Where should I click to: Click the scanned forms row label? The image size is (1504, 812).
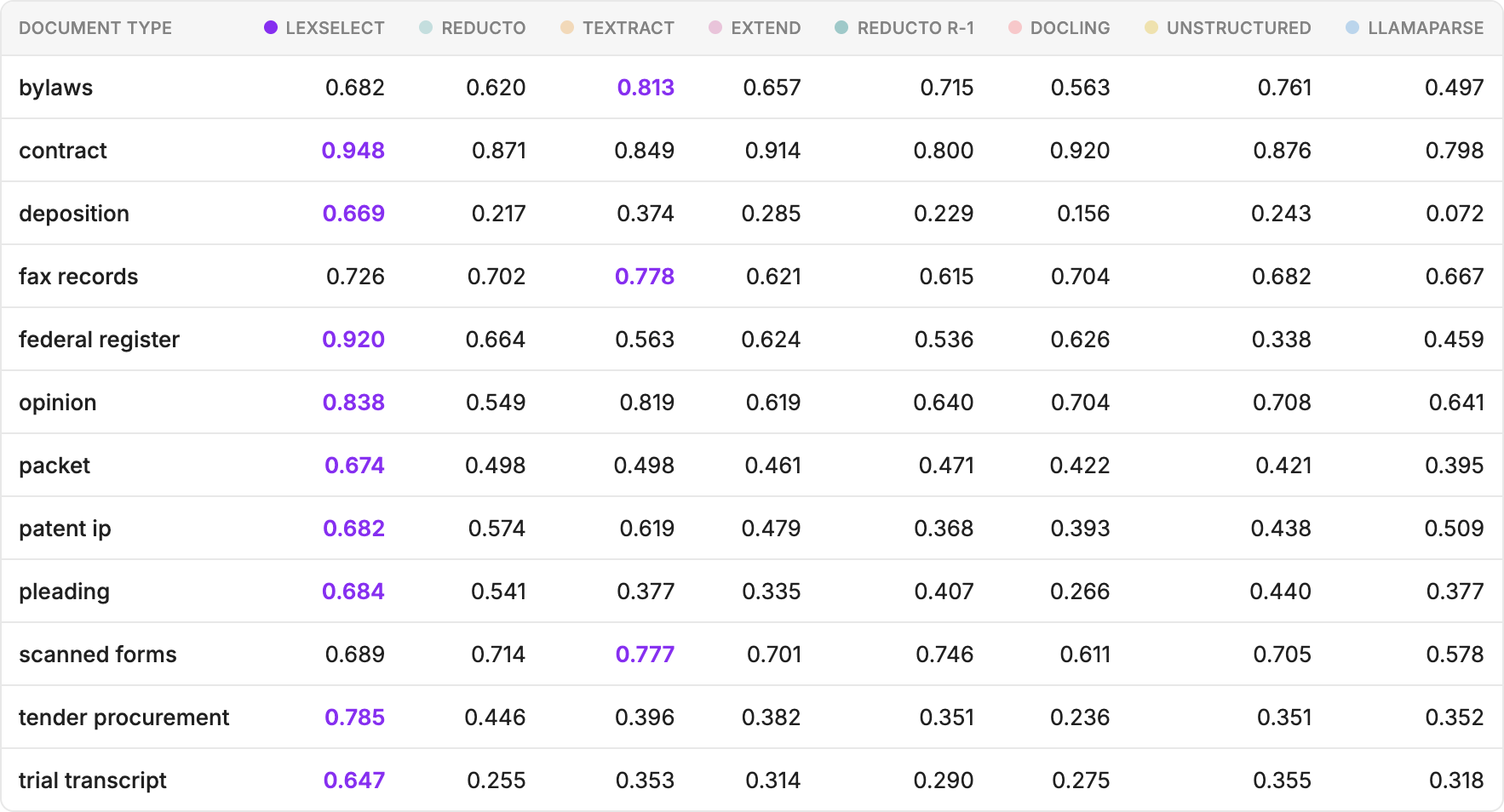pyautogui.click(x=98, y=655)
